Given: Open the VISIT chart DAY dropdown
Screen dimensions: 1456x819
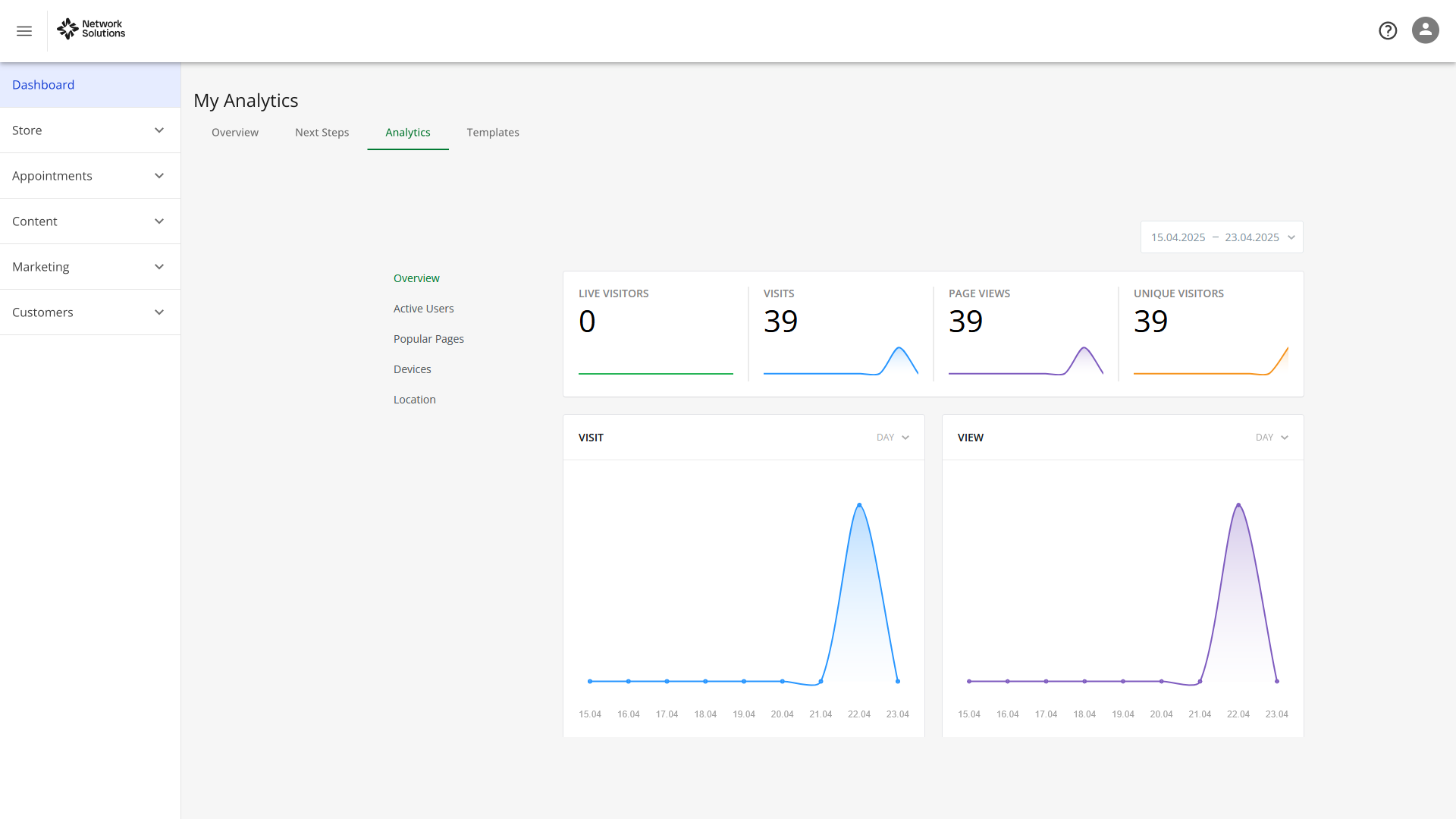Looking at the screenshot, I should pyautogui.click(x=893, y=438).
